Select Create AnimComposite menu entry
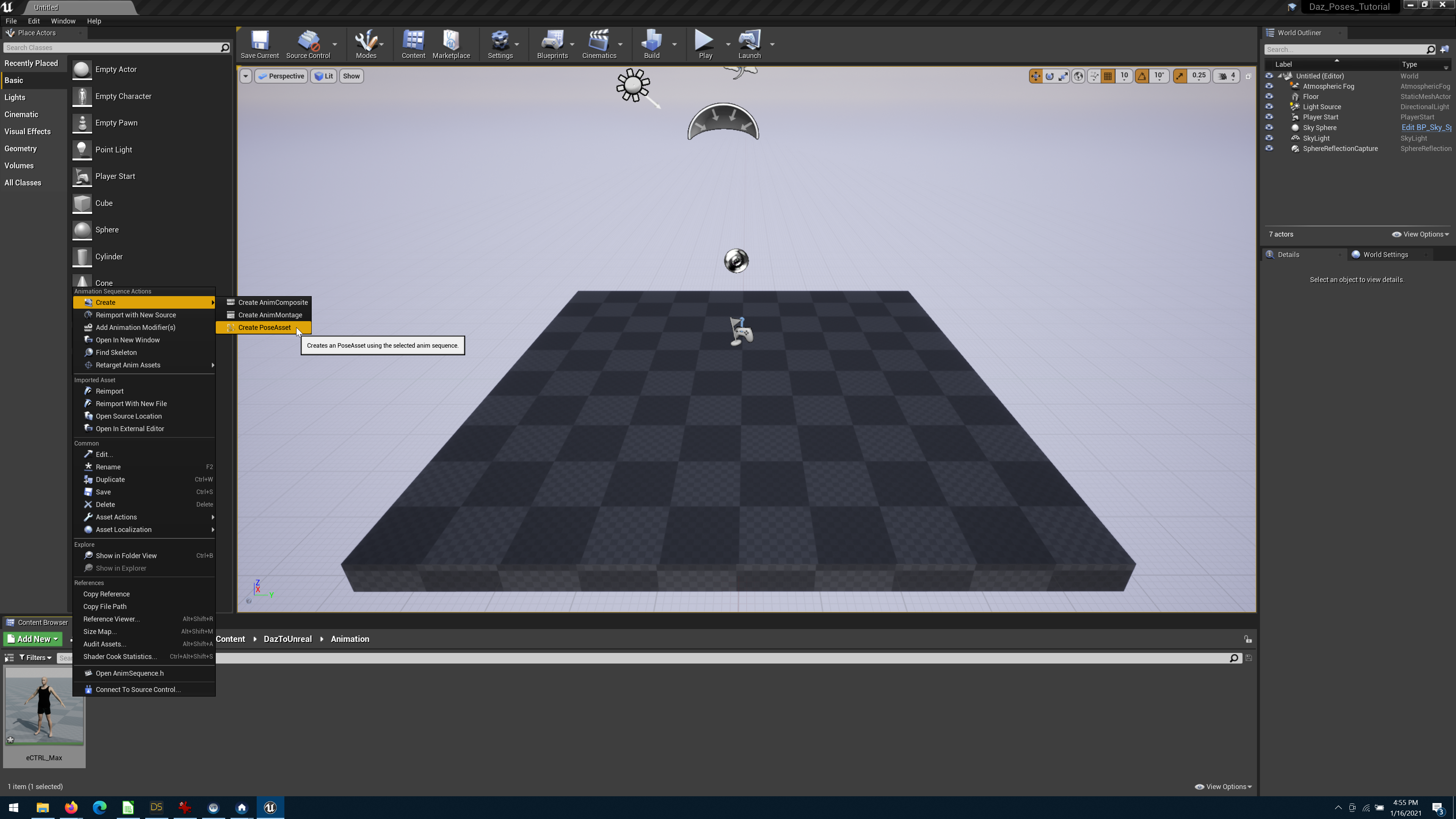Viewport: 1456px width, 819px height. 264,303
